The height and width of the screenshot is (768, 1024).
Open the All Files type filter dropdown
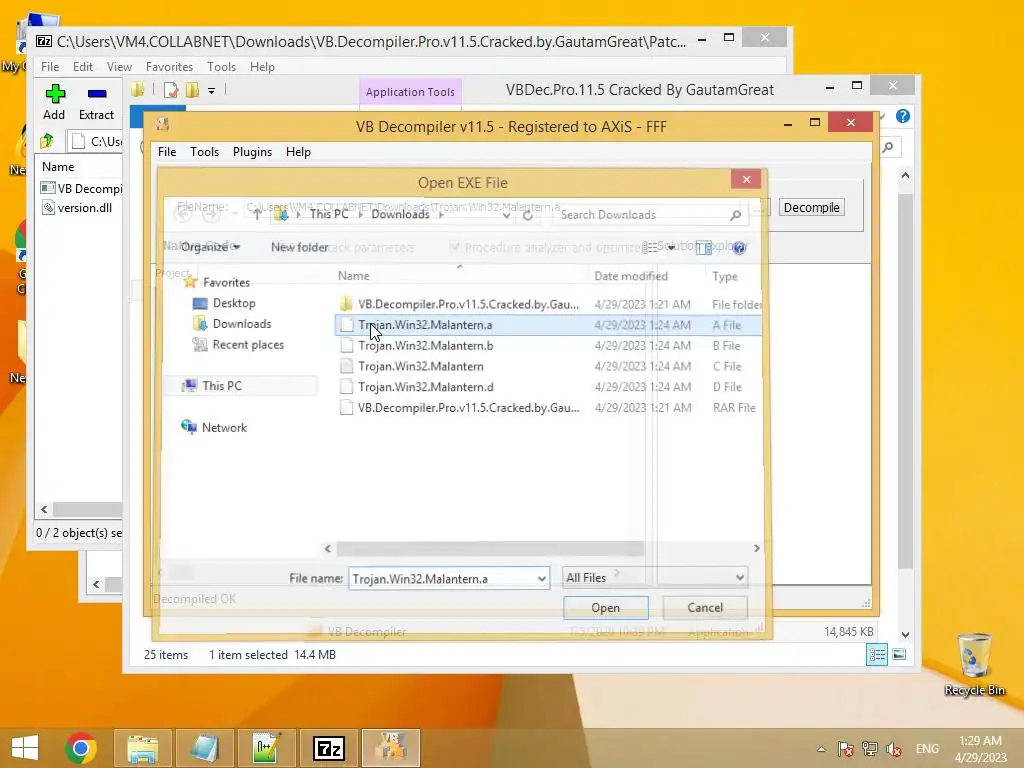654,578
